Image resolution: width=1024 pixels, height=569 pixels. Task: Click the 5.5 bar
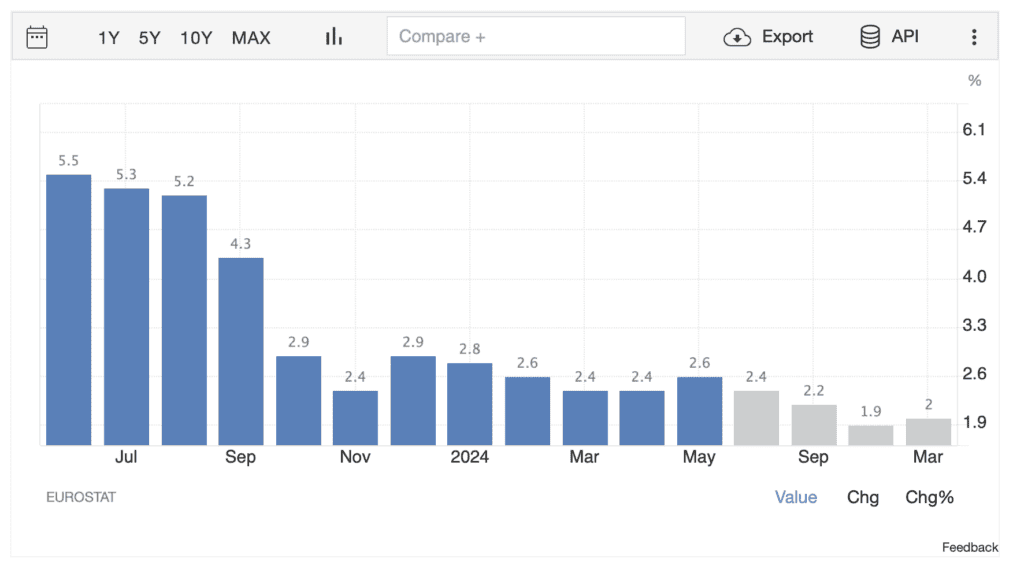coord(69,310)
